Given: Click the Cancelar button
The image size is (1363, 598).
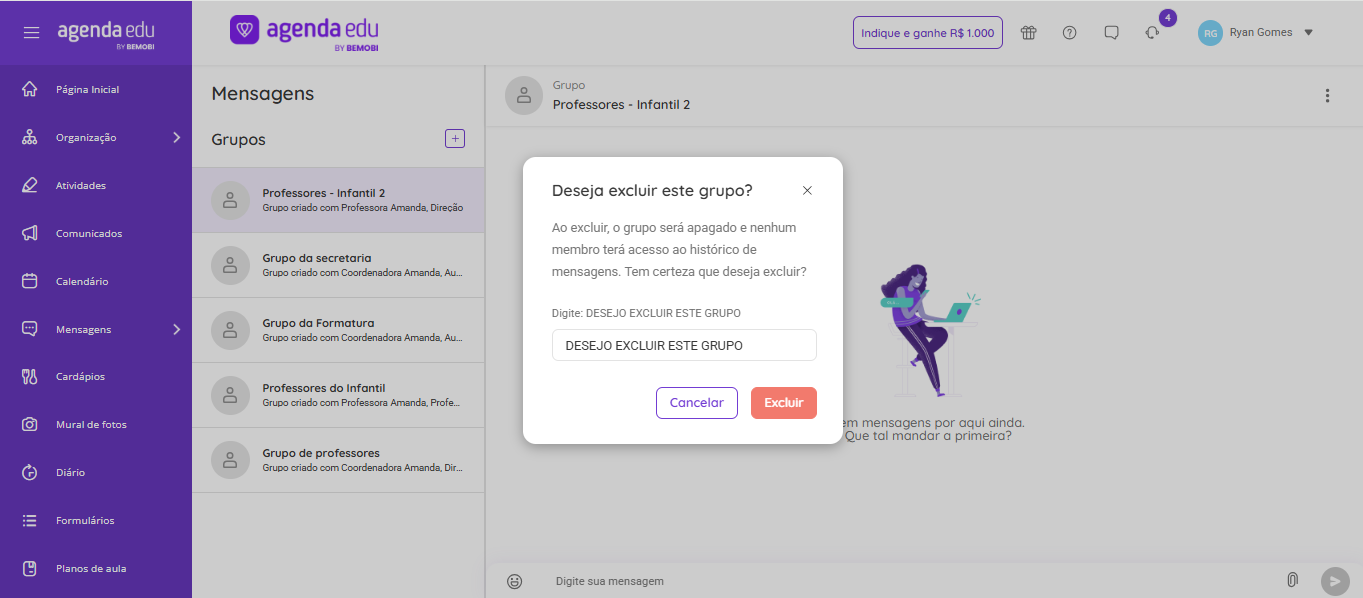Looking at the screenshot, I should click(x=697, y=402).
